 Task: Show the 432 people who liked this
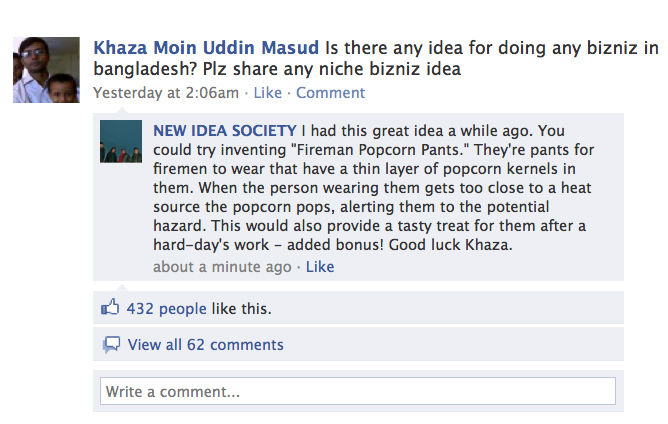pyautogui.click(x=166, y=308)
